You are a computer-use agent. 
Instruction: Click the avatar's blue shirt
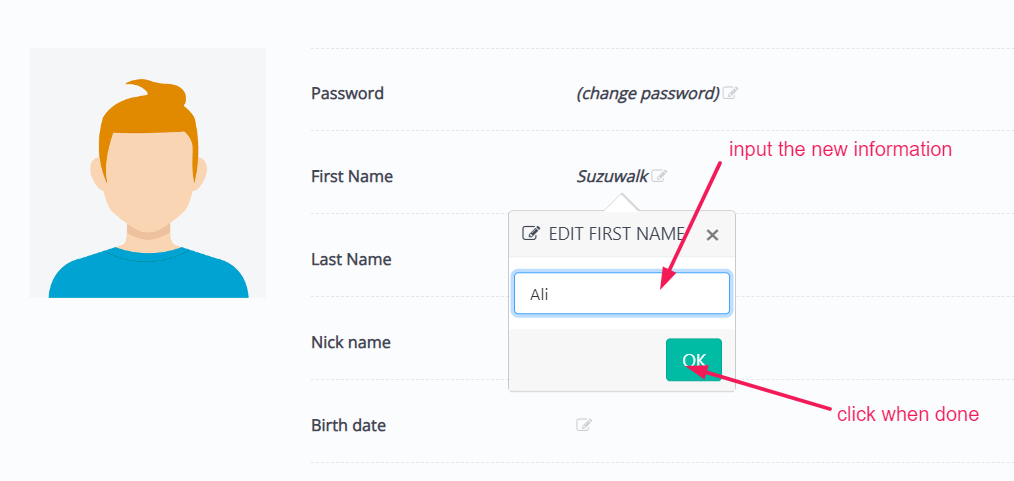(x=148, y=273)
